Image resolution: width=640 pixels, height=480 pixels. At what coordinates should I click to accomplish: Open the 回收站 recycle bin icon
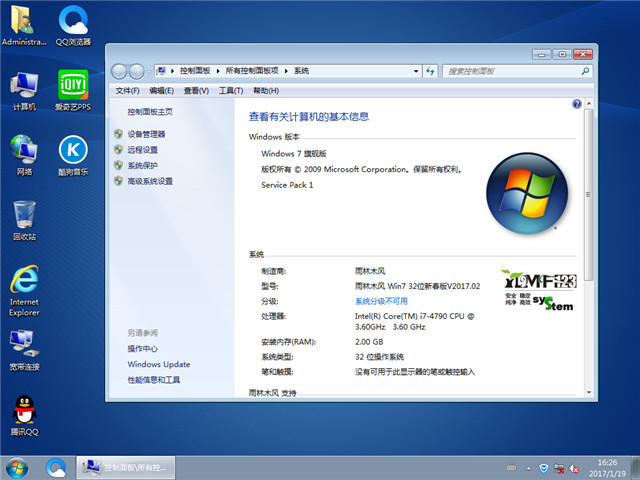click(24, 220)
